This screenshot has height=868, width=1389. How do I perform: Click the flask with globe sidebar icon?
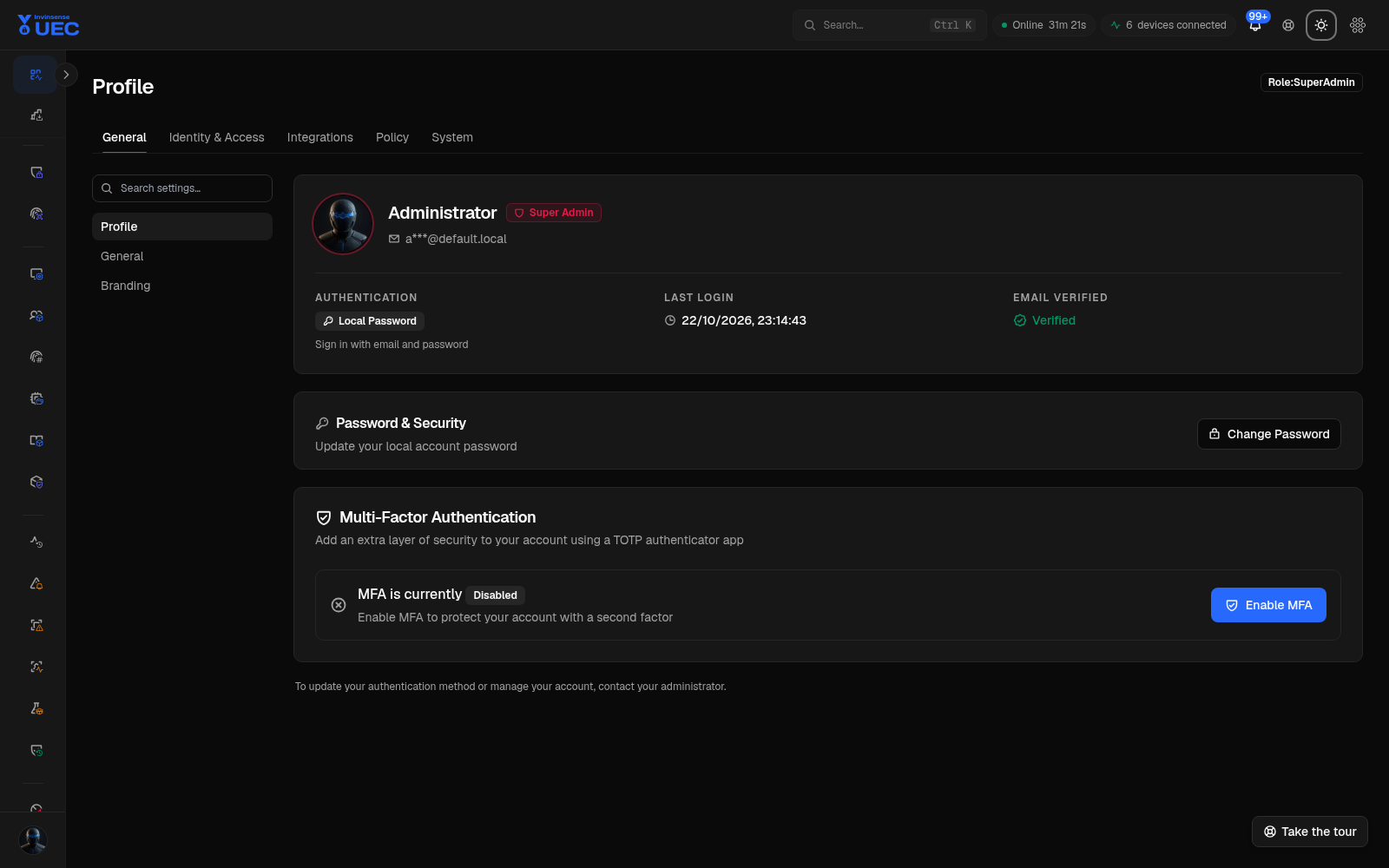36,708
